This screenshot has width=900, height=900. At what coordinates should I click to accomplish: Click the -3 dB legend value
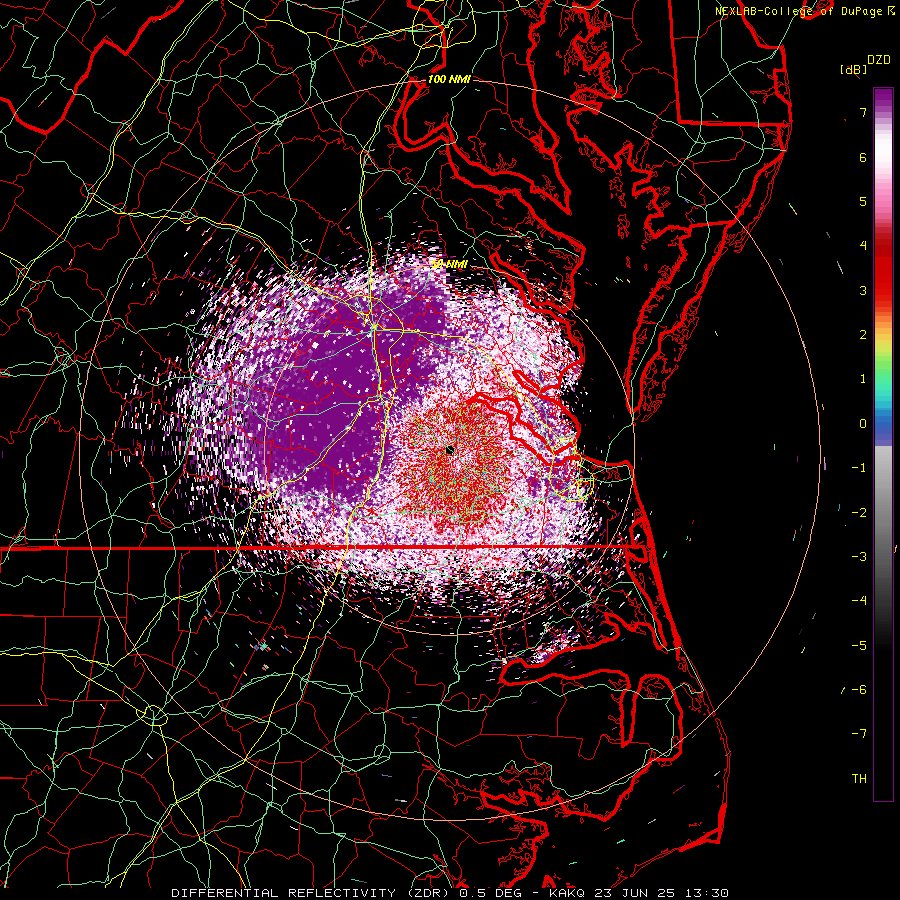859,557
